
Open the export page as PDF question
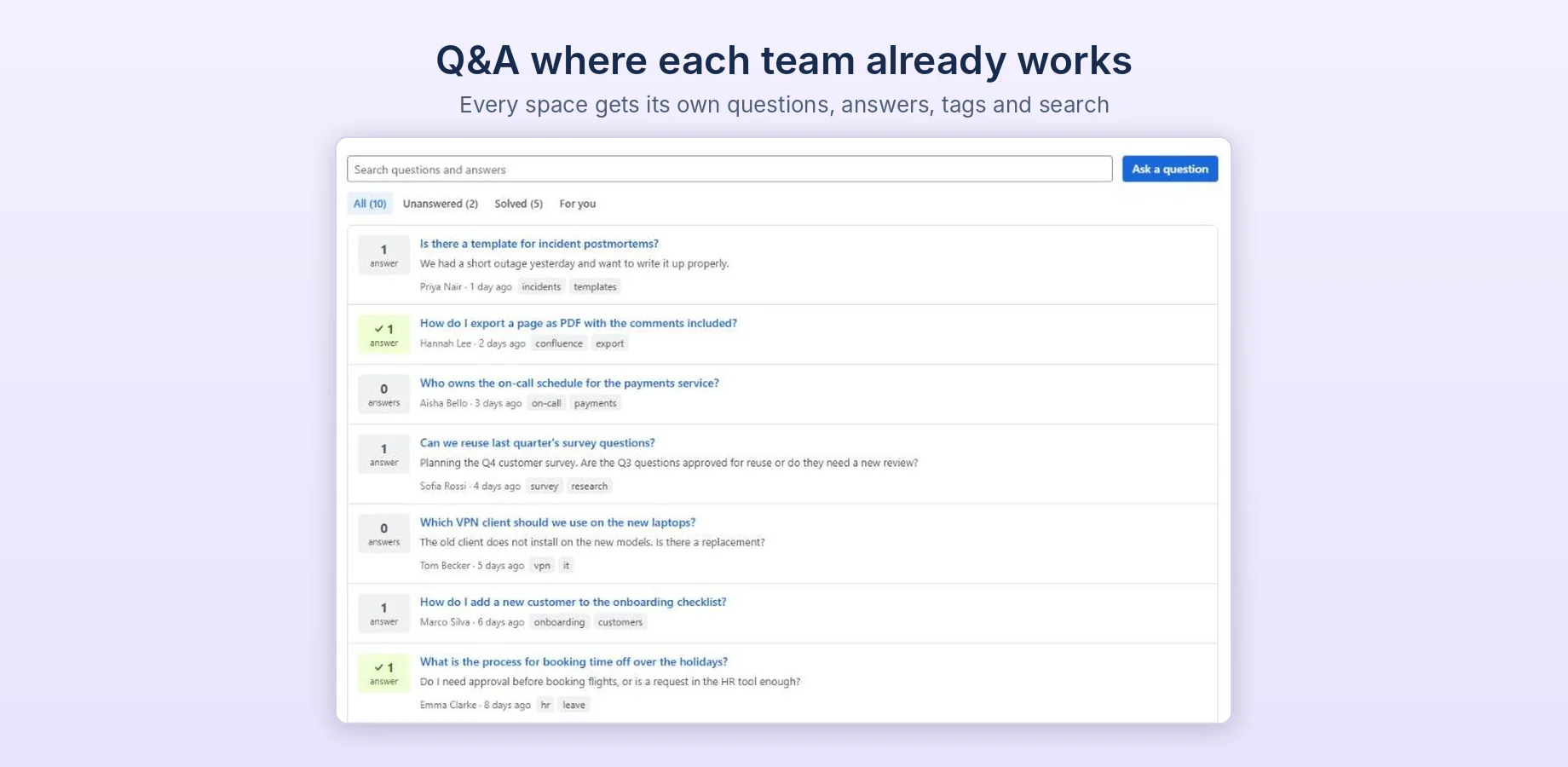point(578,323)
